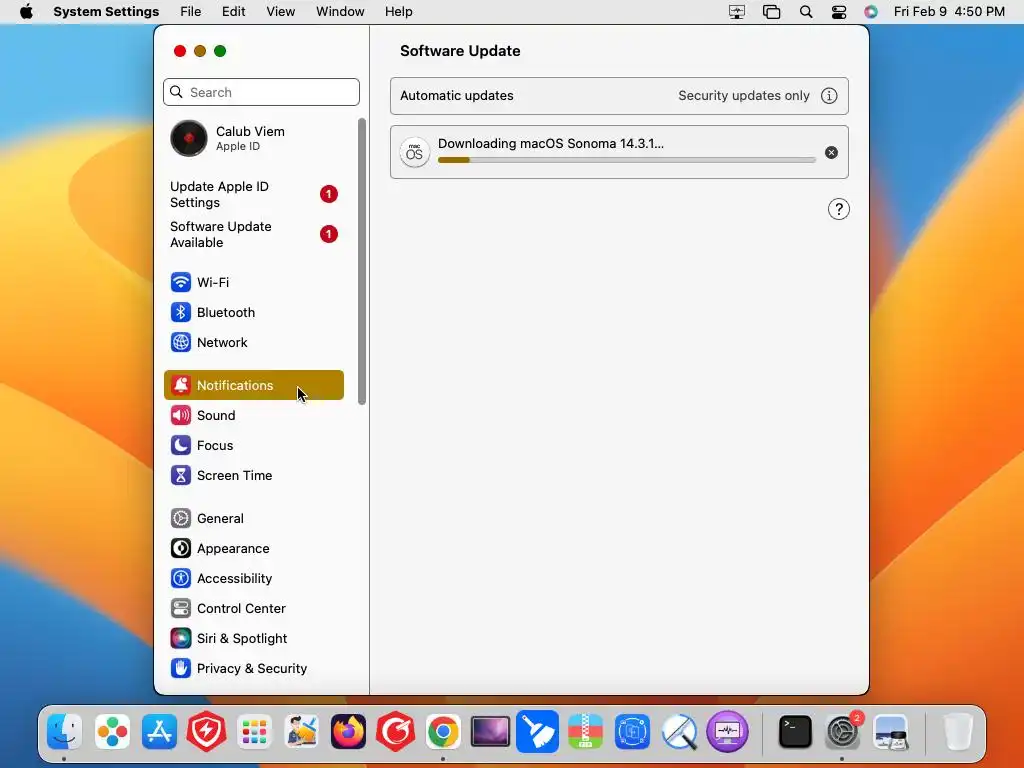The width and height of the screenshot is (1024, 768).
Task: Cancel the macOS Sonoma download
Action: click(x=831, y=153)
